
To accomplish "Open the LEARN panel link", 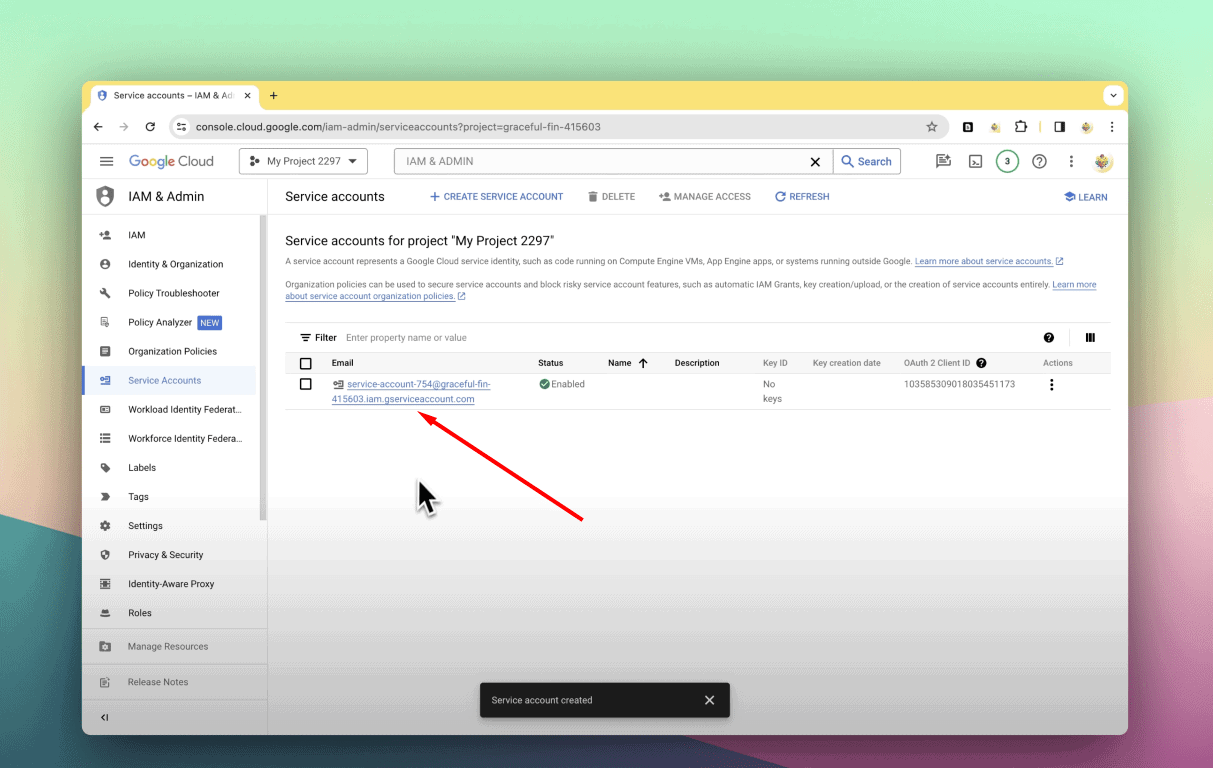I will (x=1085, y=197).
